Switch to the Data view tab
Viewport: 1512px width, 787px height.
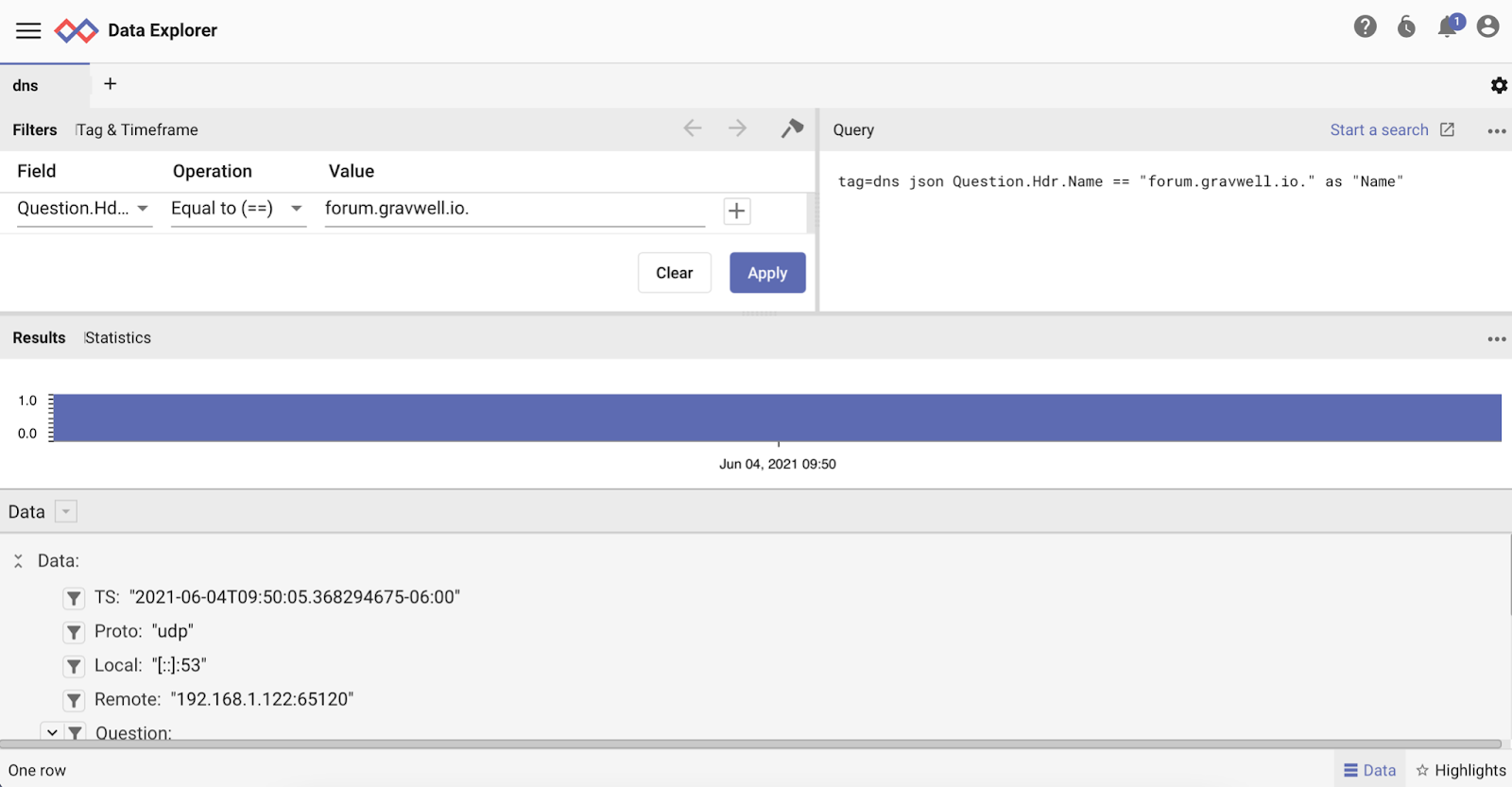coord(1370,771)
